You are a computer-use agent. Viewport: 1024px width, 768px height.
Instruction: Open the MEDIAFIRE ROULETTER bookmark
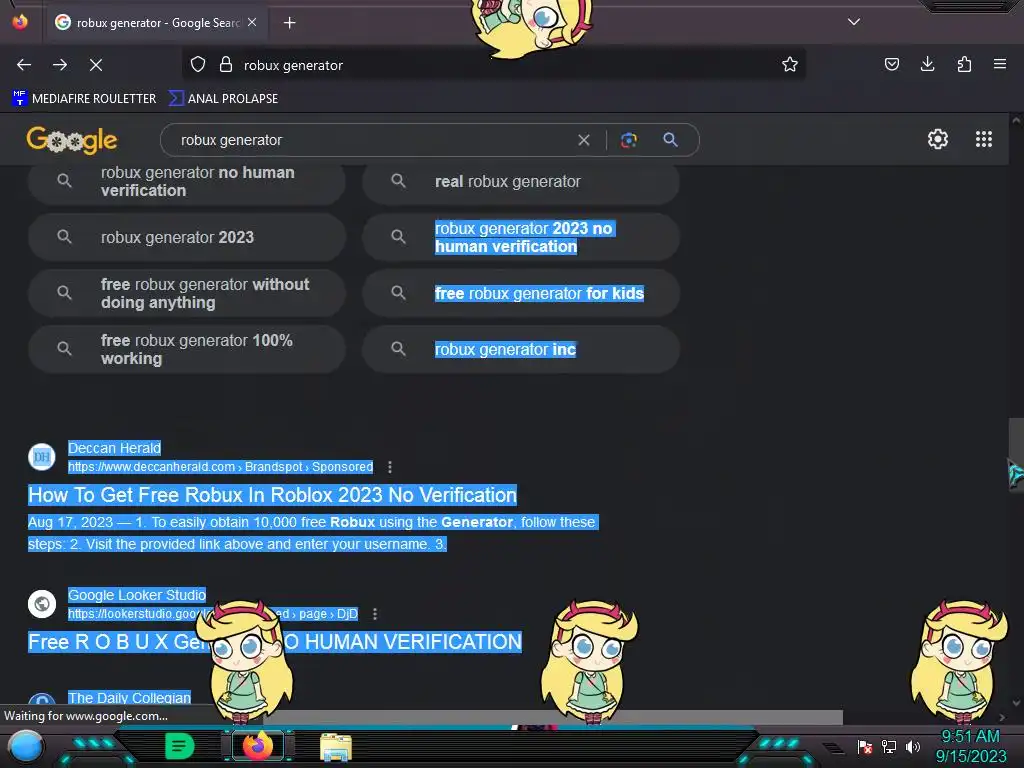tap(84, 99)
